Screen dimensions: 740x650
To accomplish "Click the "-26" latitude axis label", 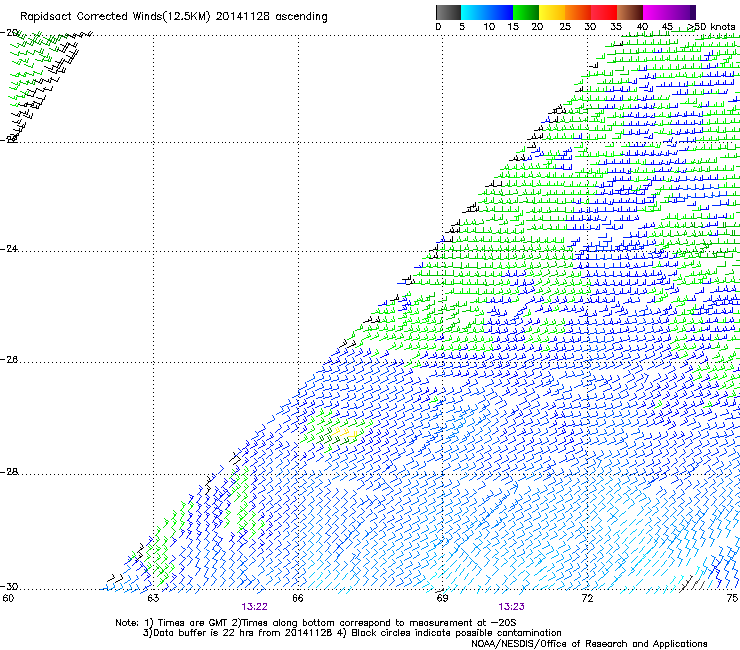I will (x=9, y=360).
